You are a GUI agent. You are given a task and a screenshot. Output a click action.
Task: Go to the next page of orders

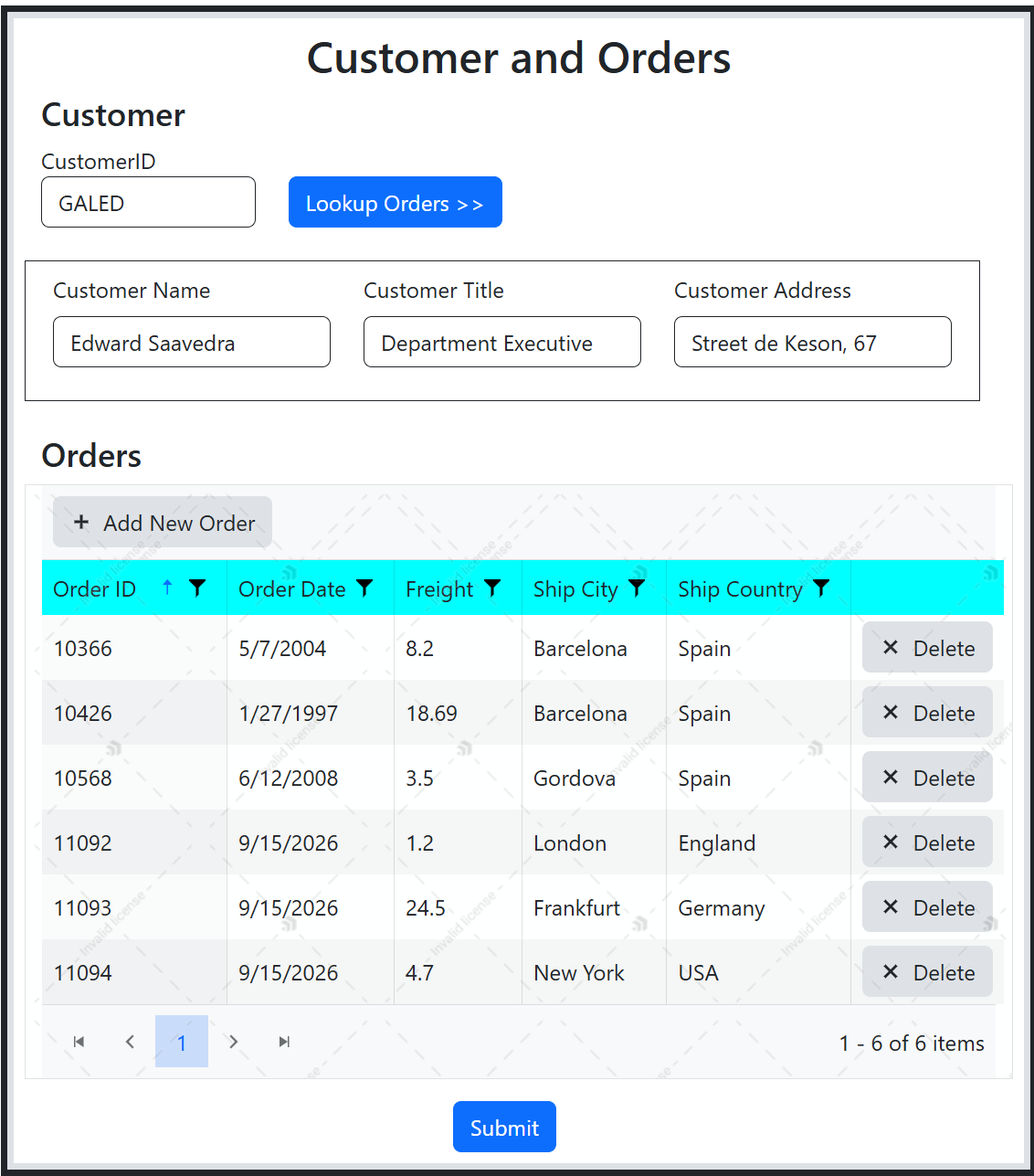[234, 1042]
